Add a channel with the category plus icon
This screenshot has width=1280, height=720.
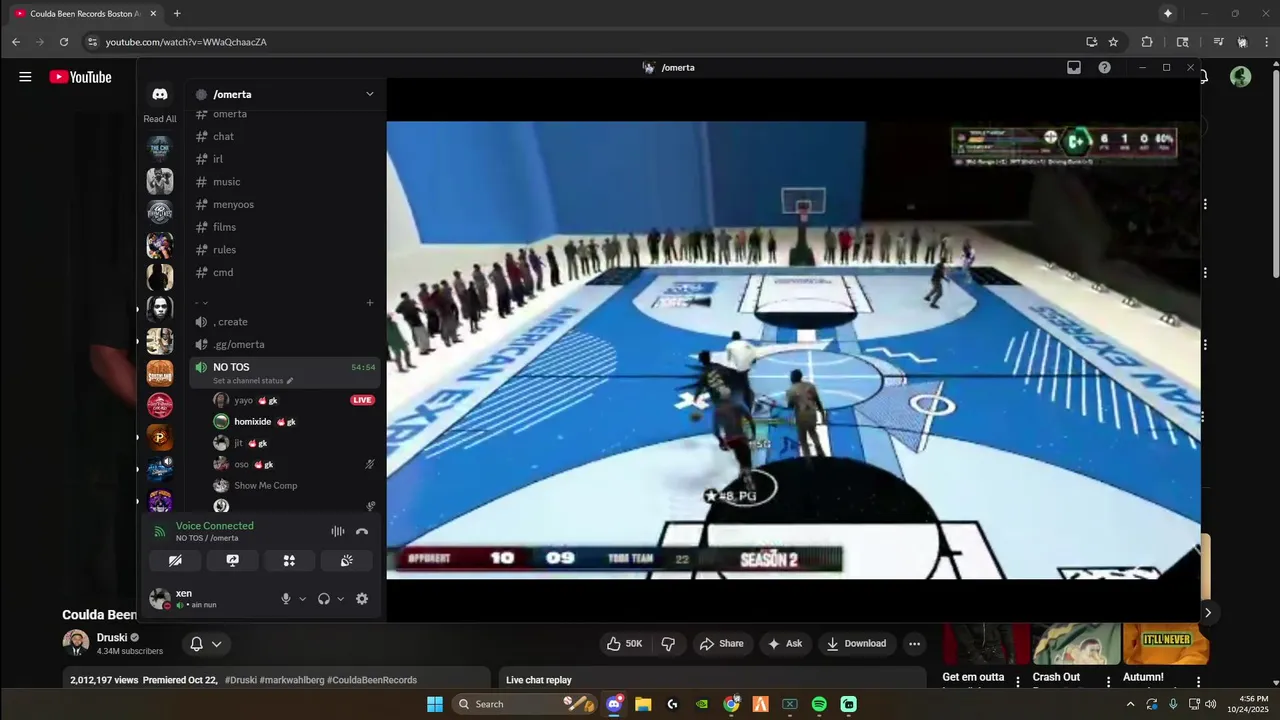[370, 302]
